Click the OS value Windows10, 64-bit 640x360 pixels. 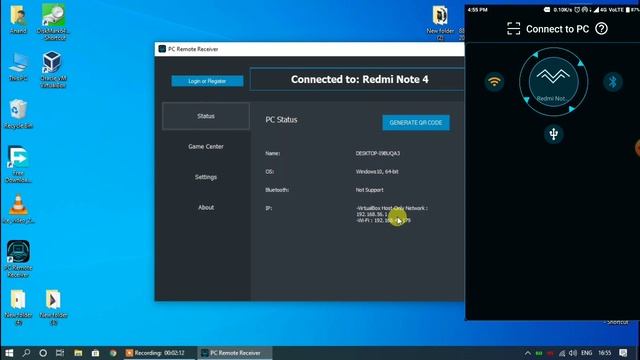pos(377,172)
